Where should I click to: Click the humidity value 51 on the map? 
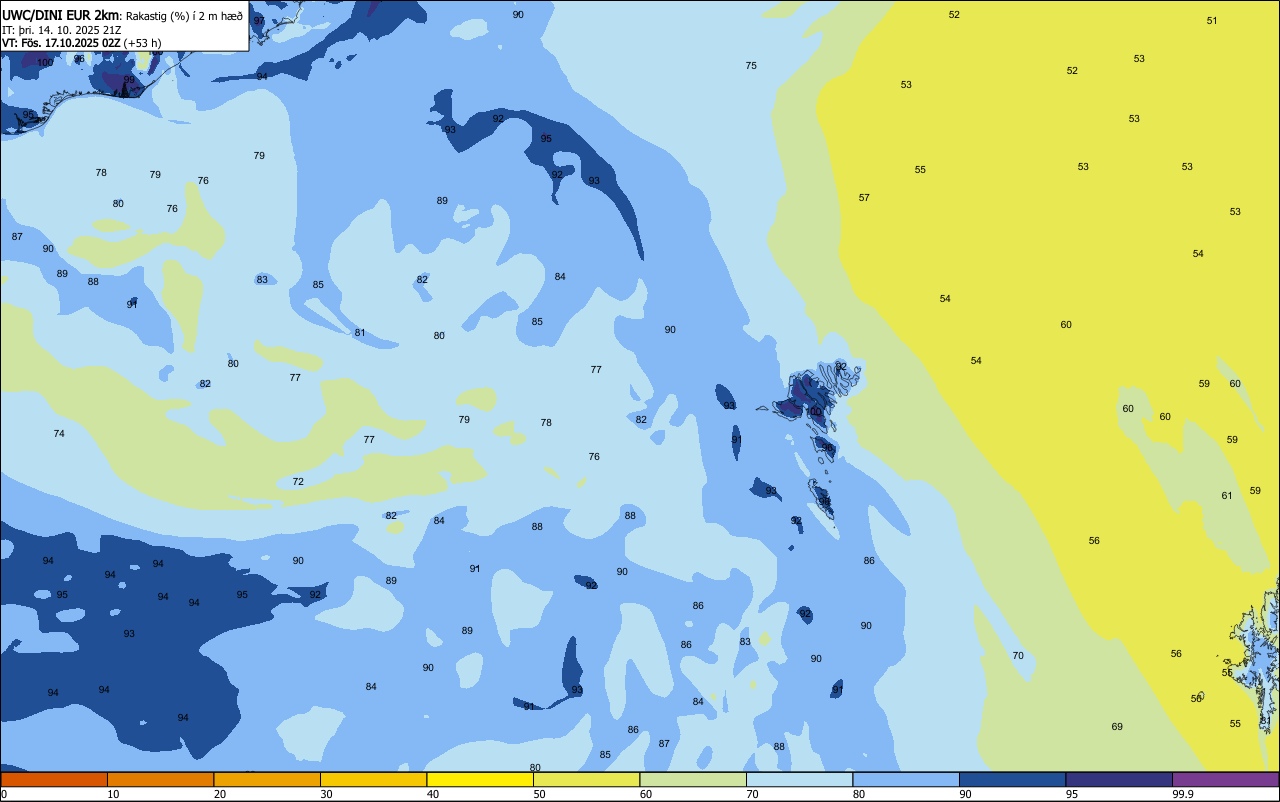[x=1212, y=20]
